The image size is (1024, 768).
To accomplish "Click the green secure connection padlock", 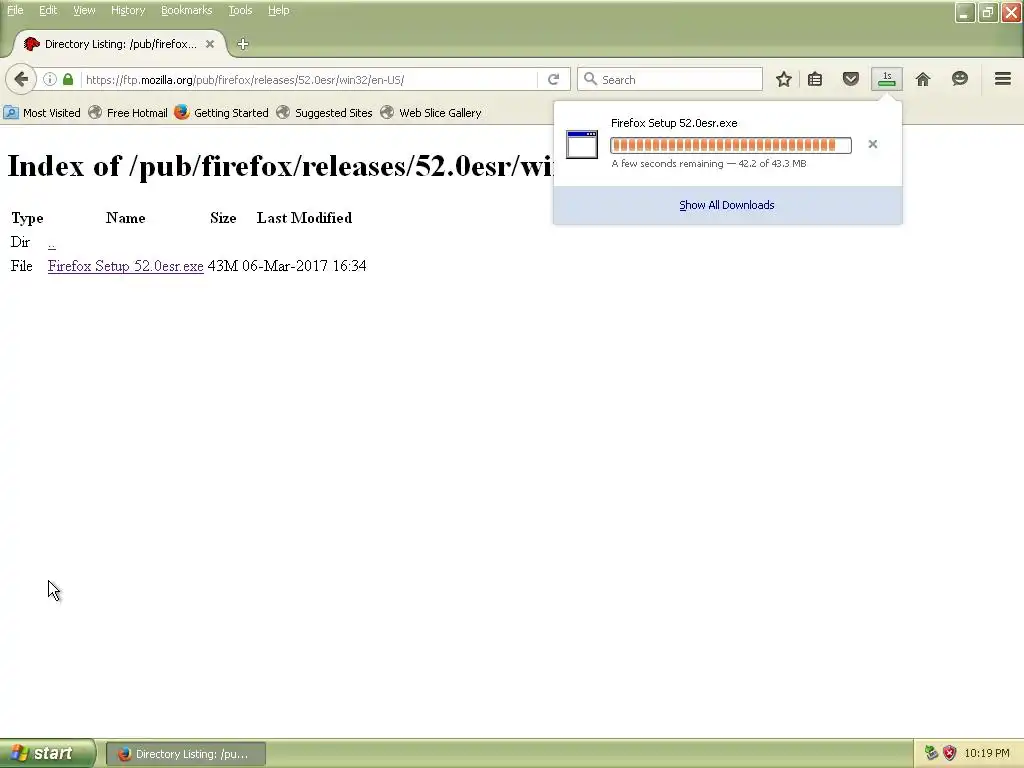I will pyautogui.click(x=68, y=80).
